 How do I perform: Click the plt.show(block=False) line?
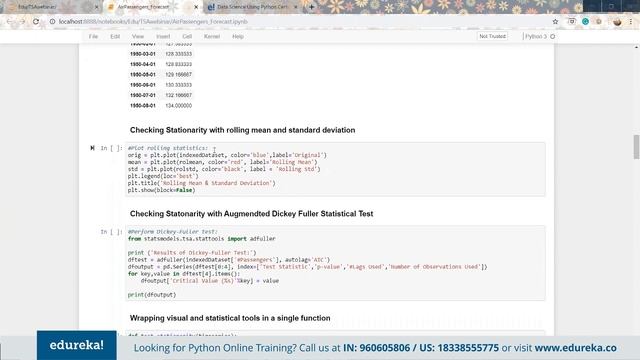pyautogui.click(x=162, y=190)
